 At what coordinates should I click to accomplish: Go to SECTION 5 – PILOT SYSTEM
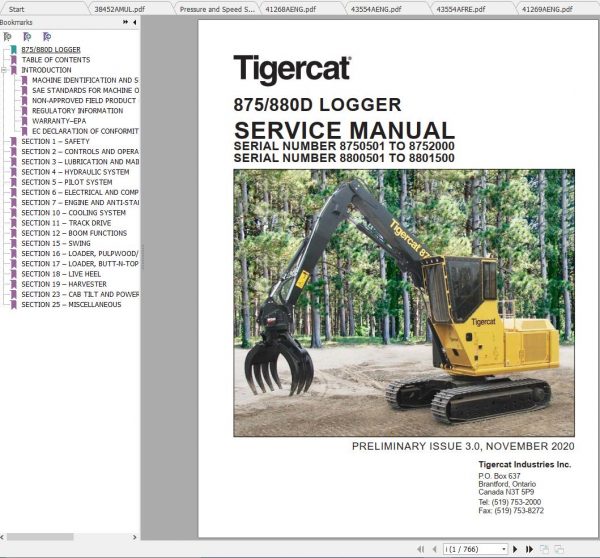click(x=67, y=182)
